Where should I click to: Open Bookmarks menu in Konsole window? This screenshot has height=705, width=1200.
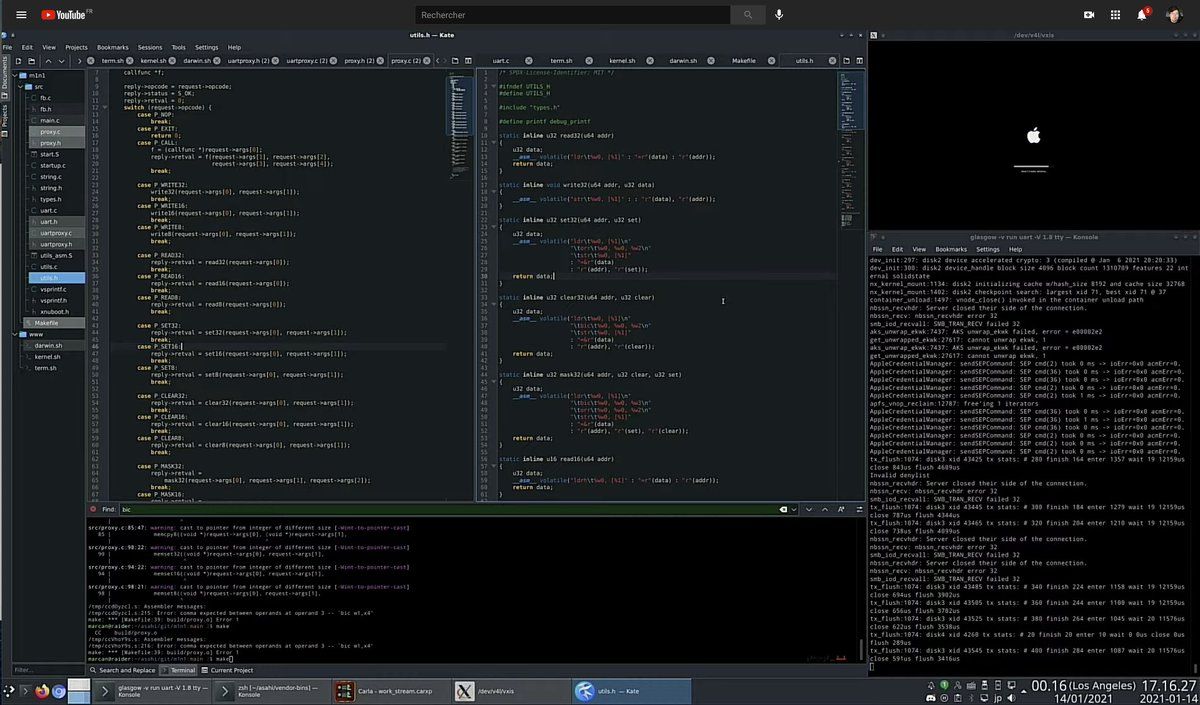pyautogui.click(x=950, y=249)
